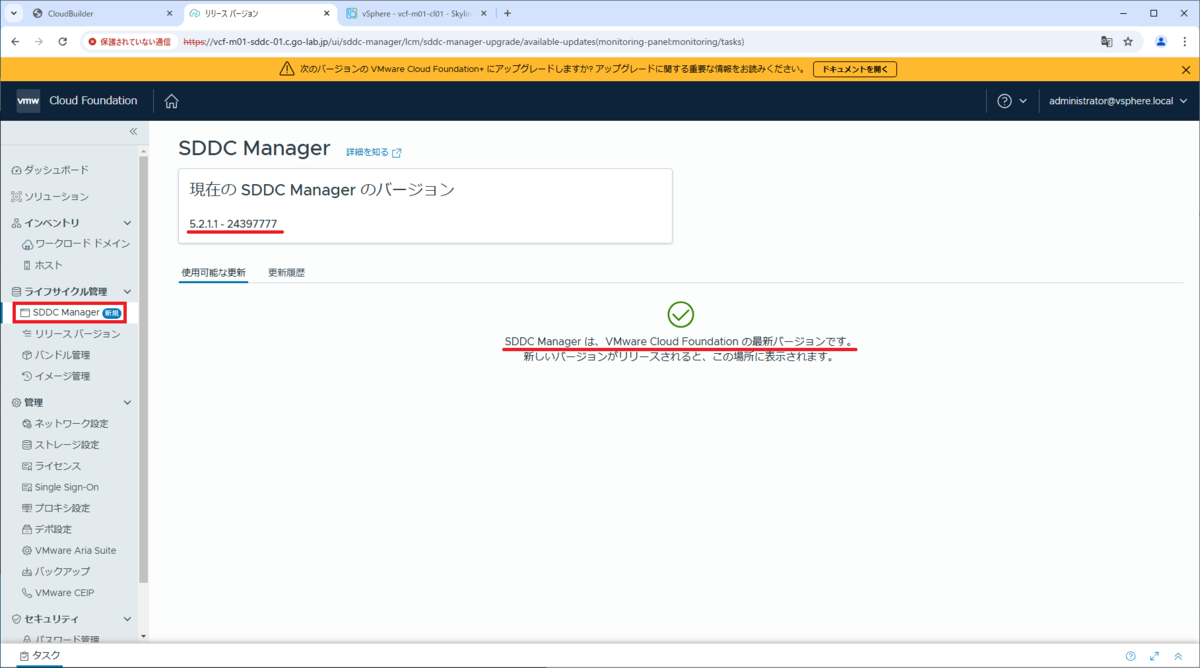
Task: Expand tasks panel with double-up chevron
Action: (1178, 656)
